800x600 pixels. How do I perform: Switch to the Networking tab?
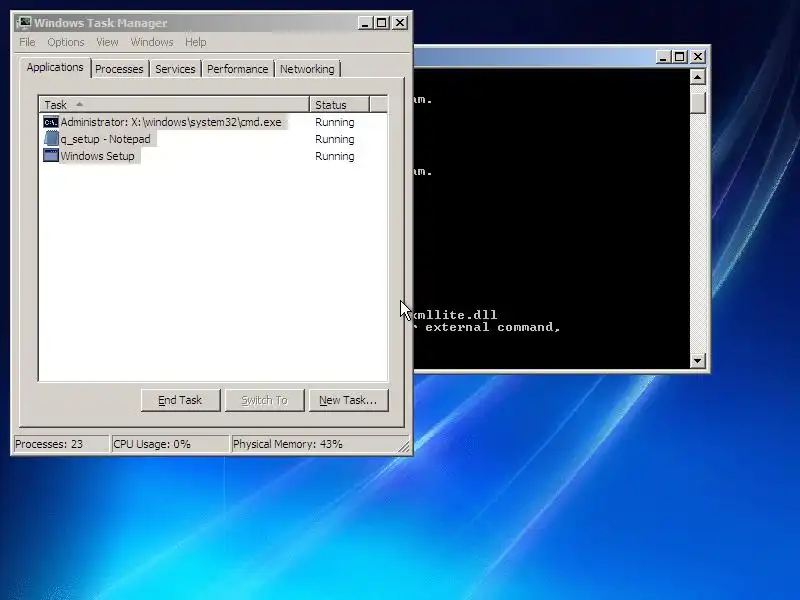tap(307, 69)
